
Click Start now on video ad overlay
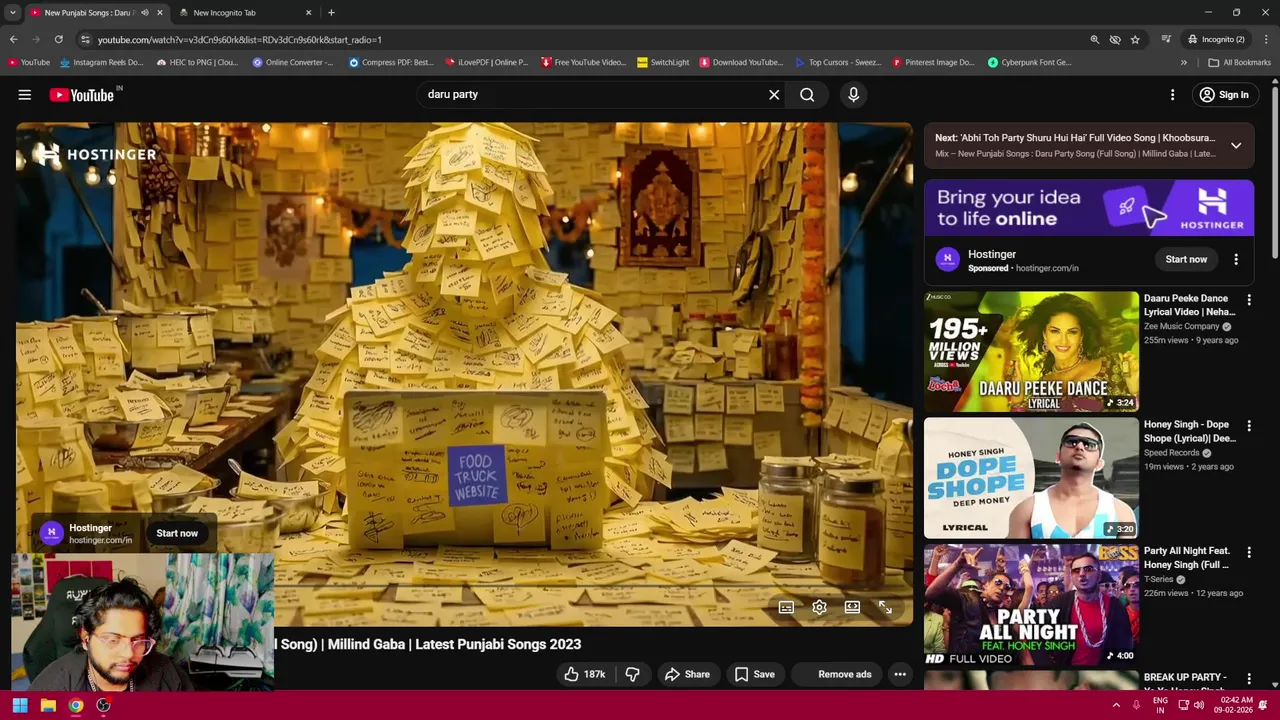click(x=177, y=533)
